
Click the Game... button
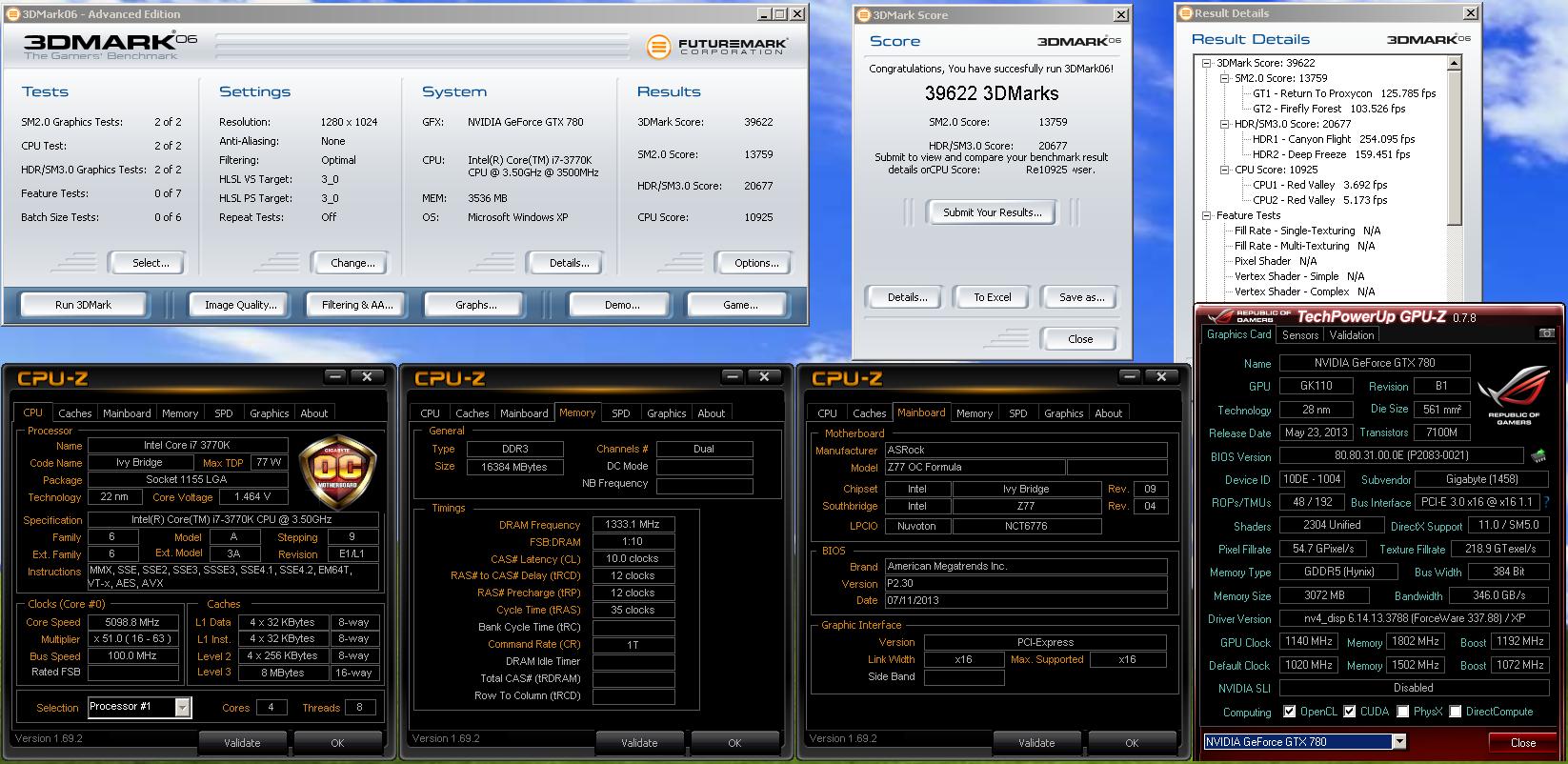pos(740,305)
